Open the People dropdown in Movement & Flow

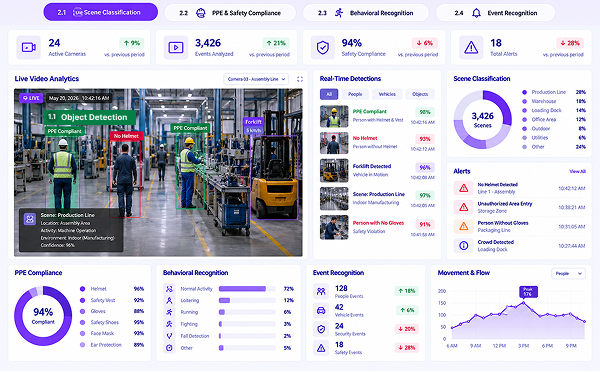(x=568, y=274)
